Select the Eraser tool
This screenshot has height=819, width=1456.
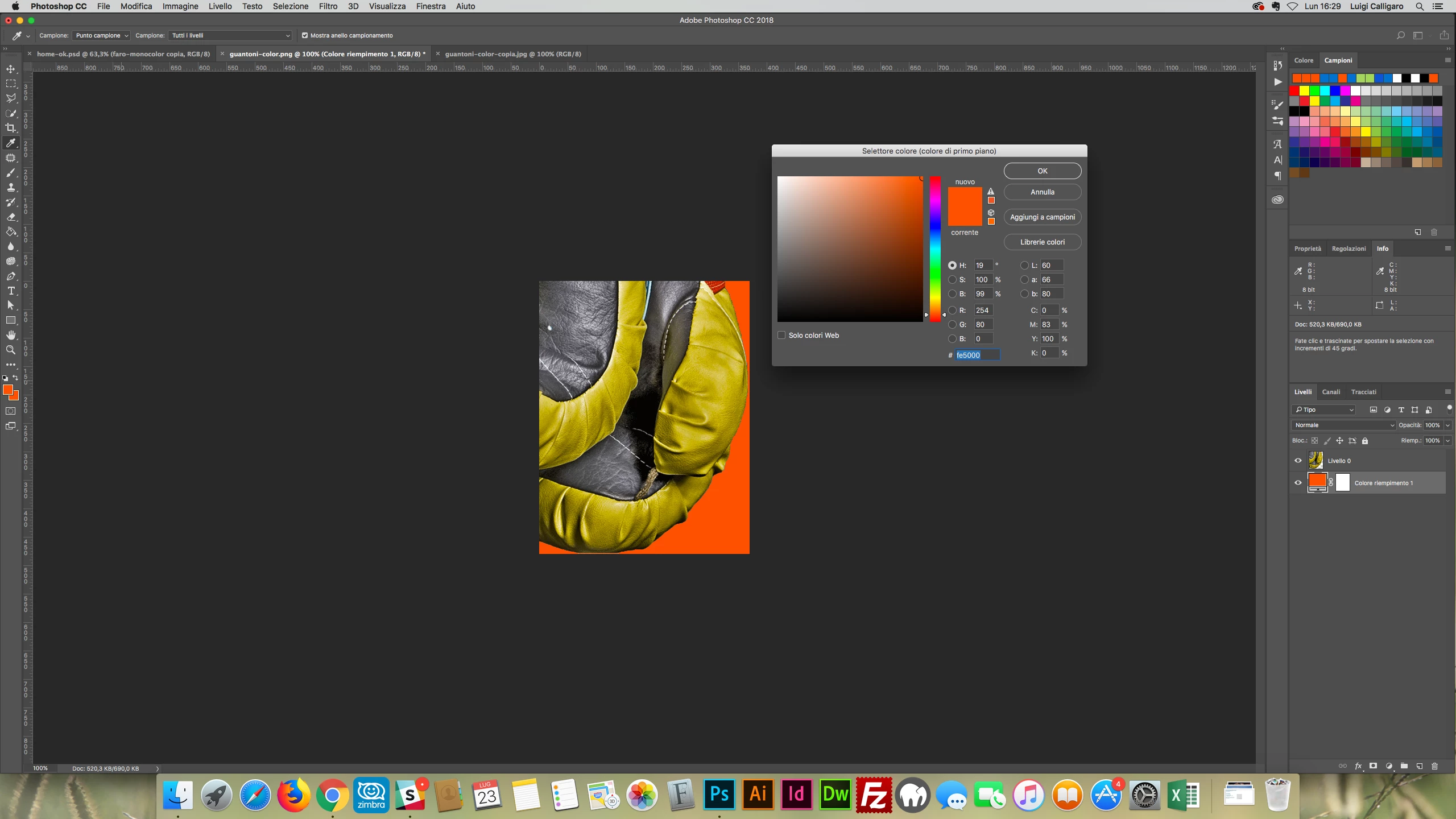(x=11, y=217)
